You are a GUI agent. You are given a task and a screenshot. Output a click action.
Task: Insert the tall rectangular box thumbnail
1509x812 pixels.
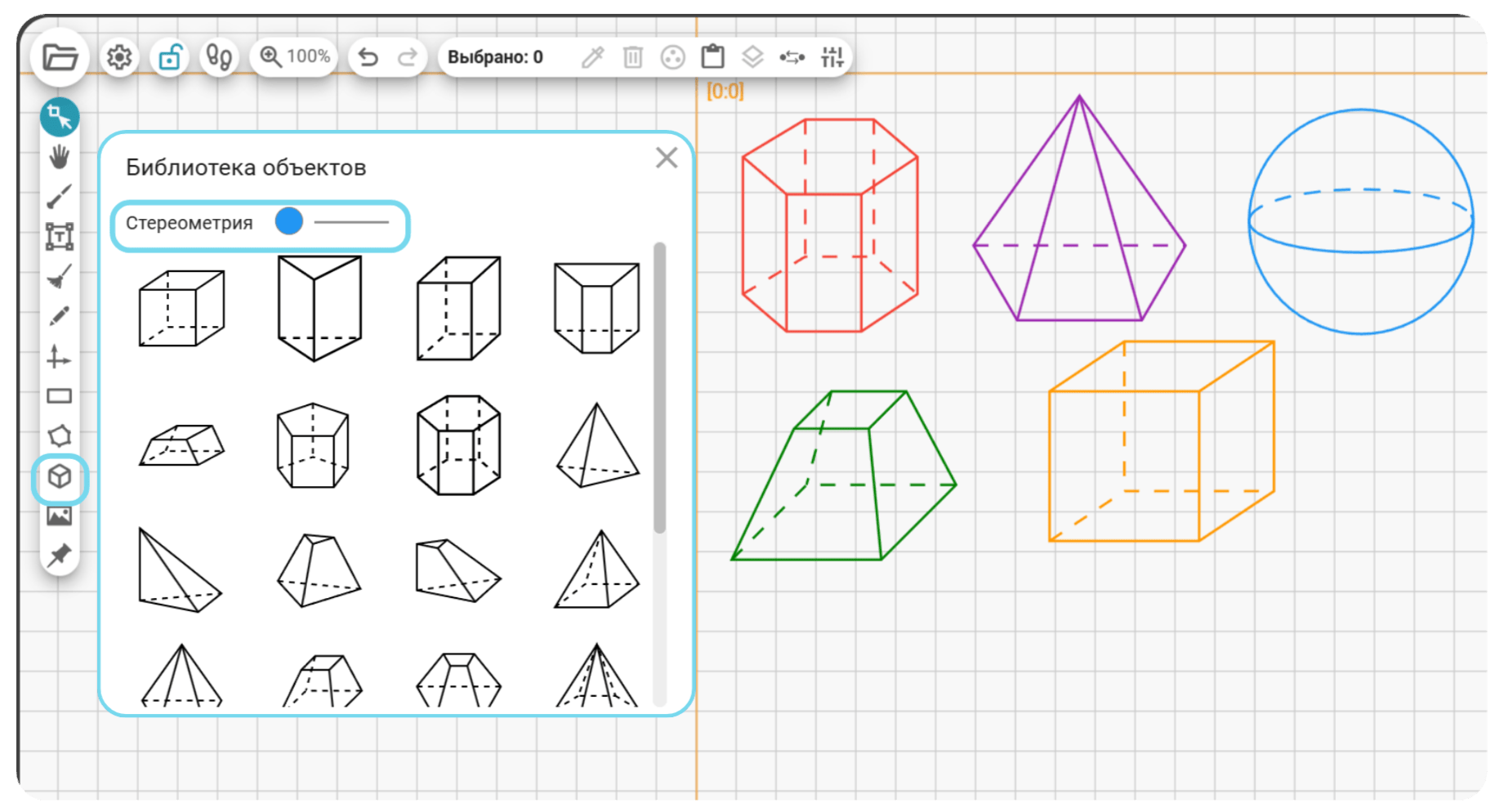(458, 308)
